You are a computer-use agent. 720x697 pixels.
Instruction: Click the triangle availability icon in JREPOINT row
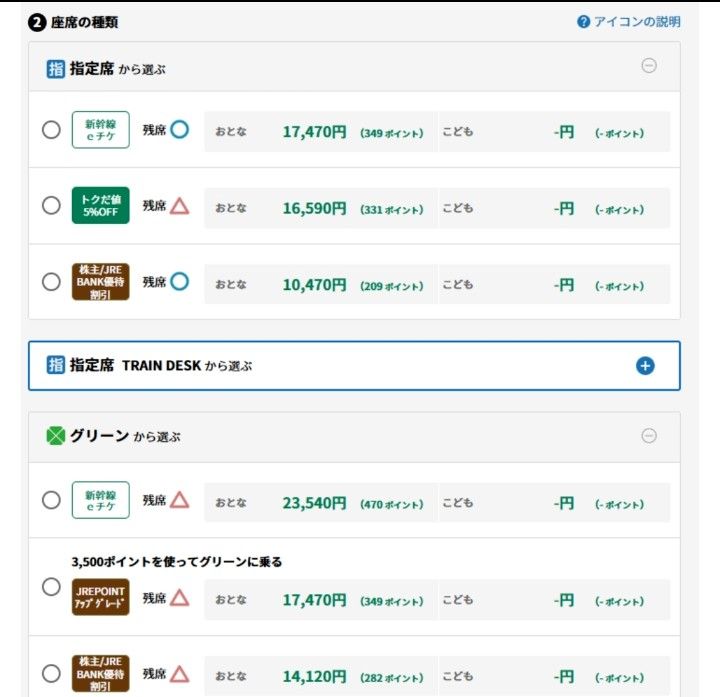(180, 598)
